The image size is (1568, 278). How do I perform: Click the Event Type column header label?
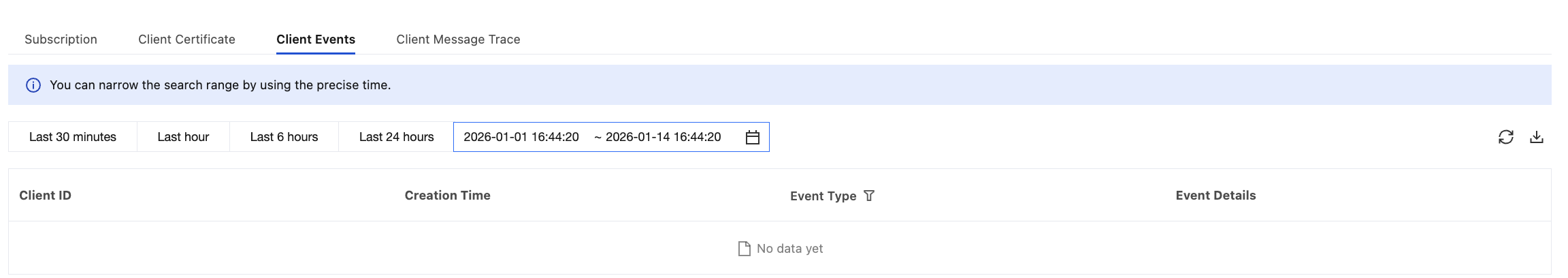point(823,196)
